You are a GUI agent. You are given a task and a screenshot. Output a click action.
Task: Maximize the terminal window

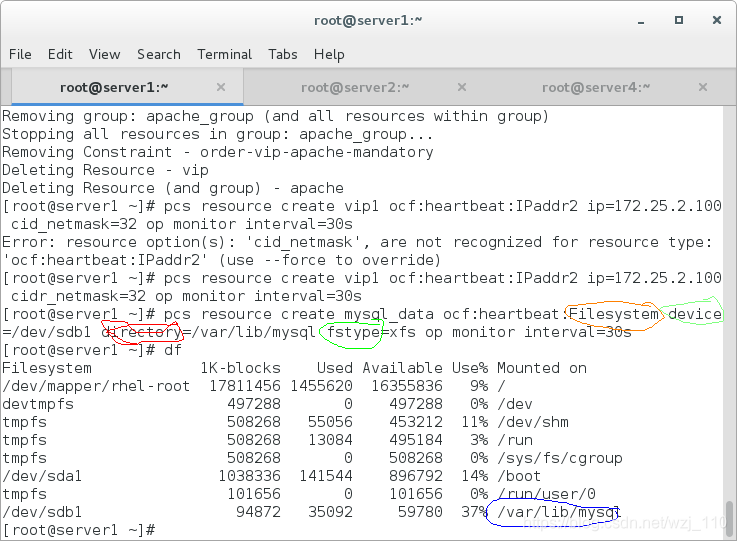coord(679,20)
